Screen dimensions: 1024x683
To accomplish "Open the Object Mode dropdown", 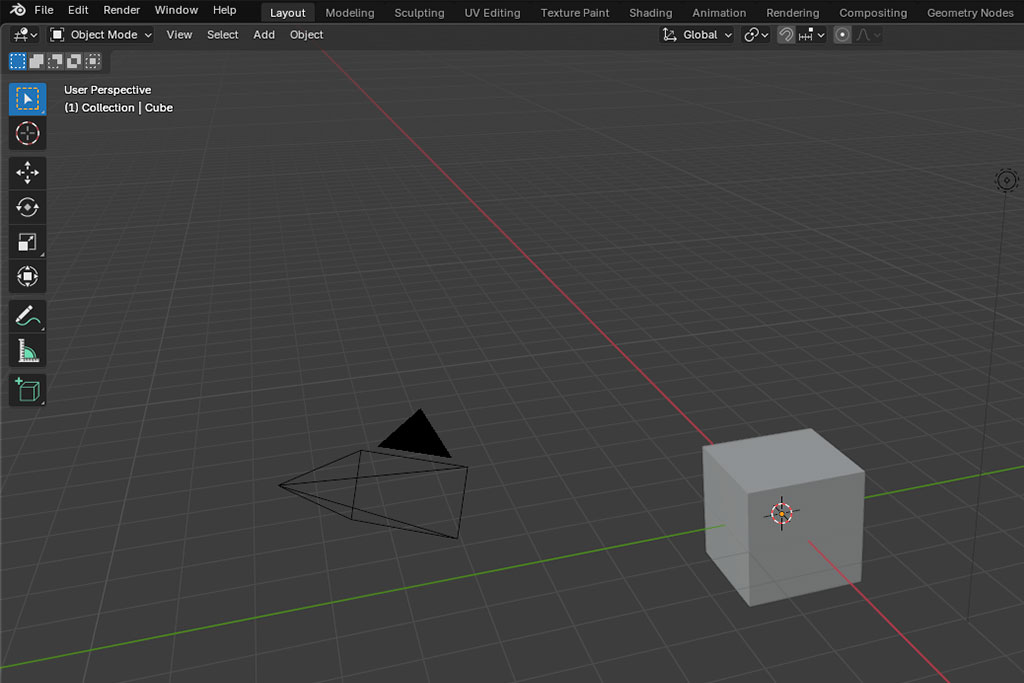I will 100,34.
